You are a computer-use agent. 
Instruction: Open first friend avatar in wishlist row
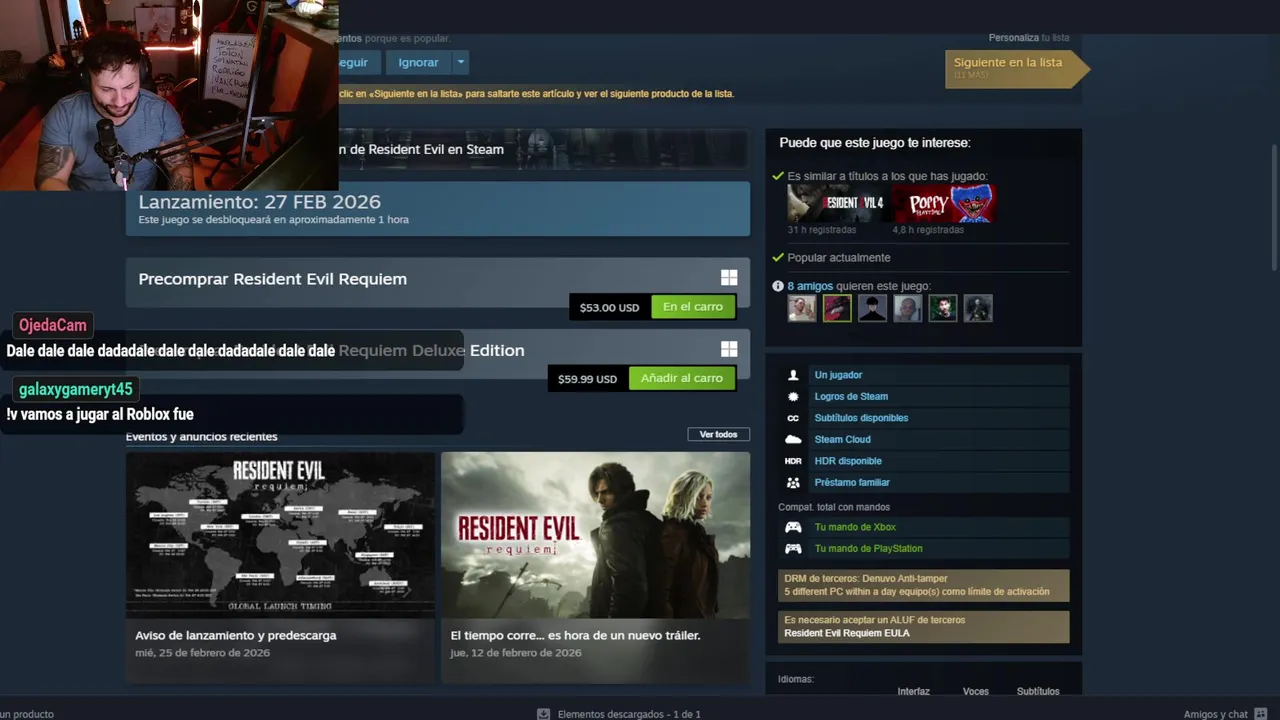pos(802,308)
